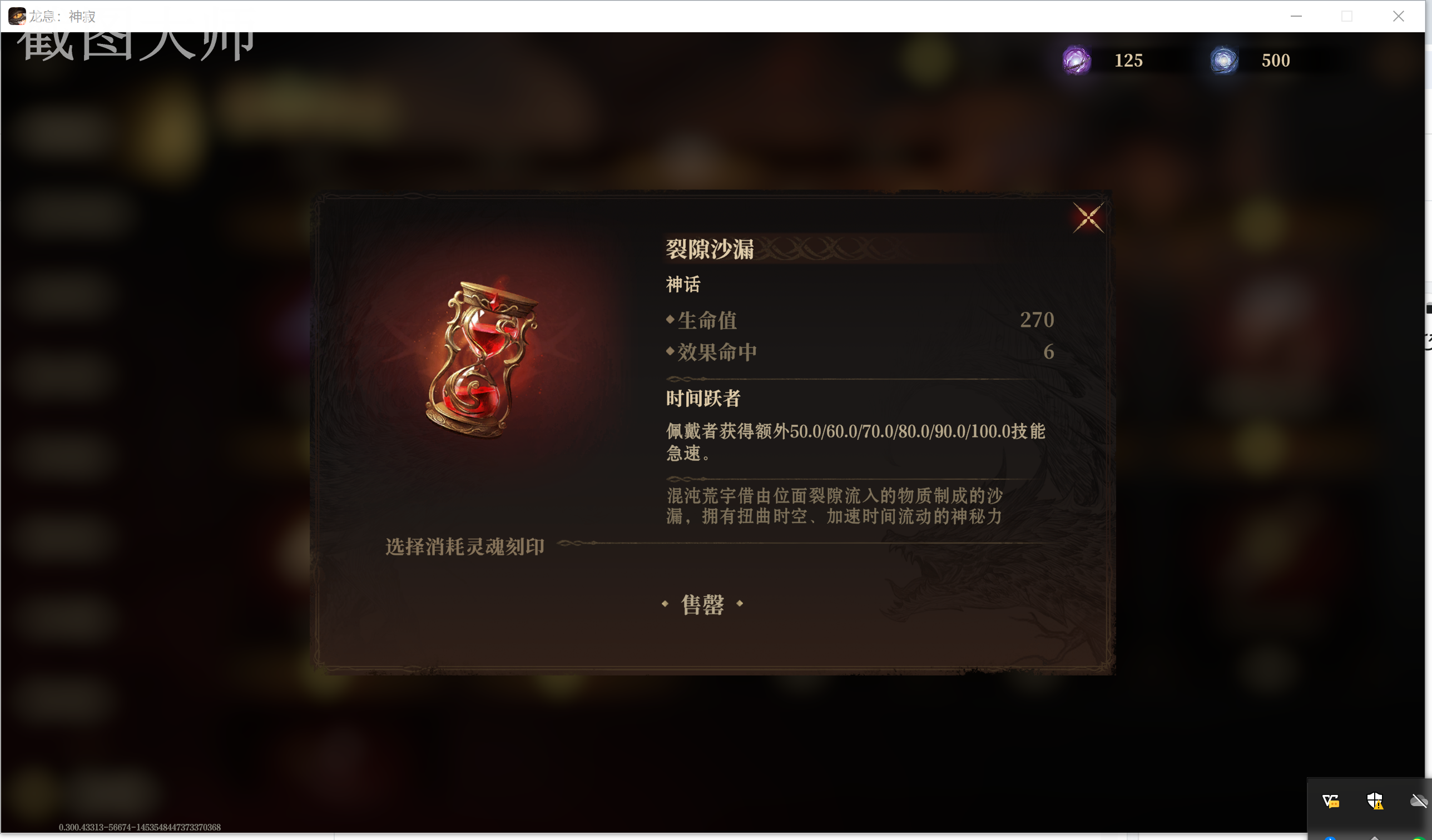Click the purple soul currency icon
The height and width of the screenshot is (840, 1432).
pos(1076,60)
